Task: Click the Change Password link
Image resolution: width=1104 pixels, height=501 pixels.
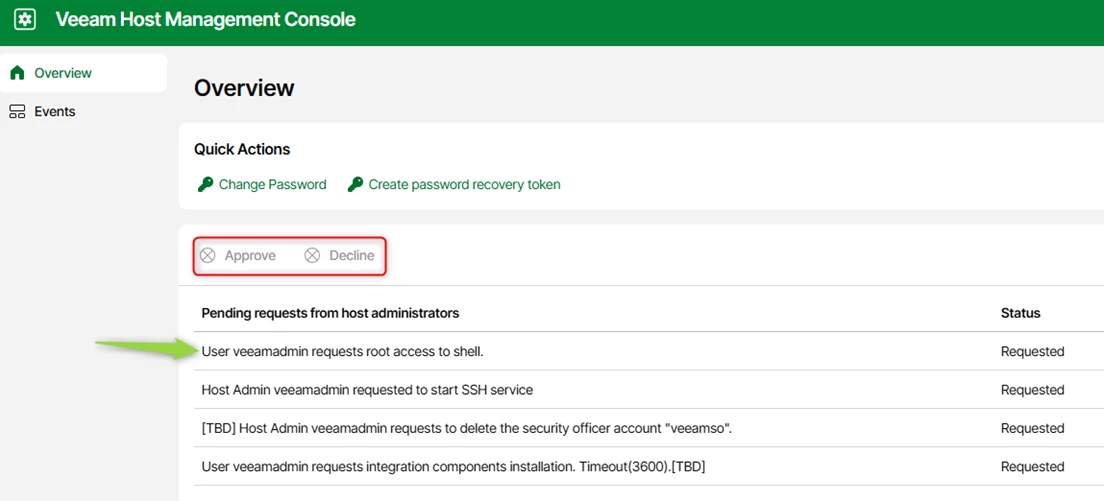Action: point(272,185)
